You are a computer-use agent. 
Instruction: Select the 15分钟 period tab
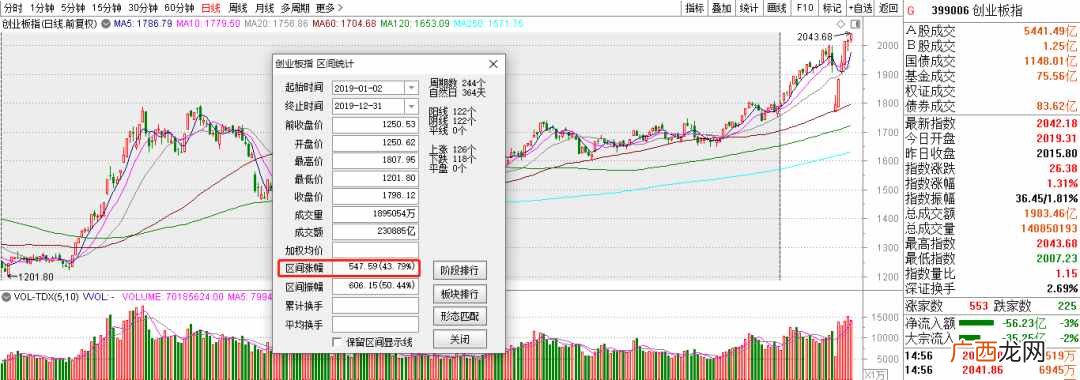point(107,8)
